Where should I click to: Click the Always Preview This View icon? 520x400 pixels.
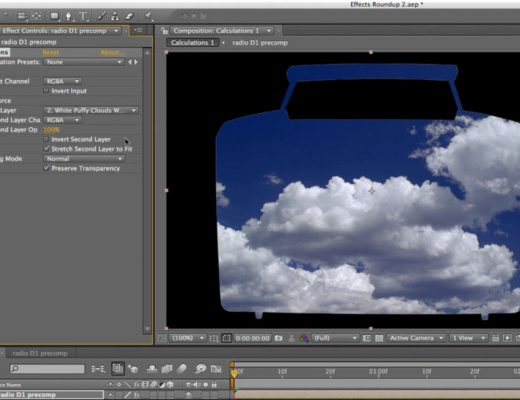click(x=161, y=338)
